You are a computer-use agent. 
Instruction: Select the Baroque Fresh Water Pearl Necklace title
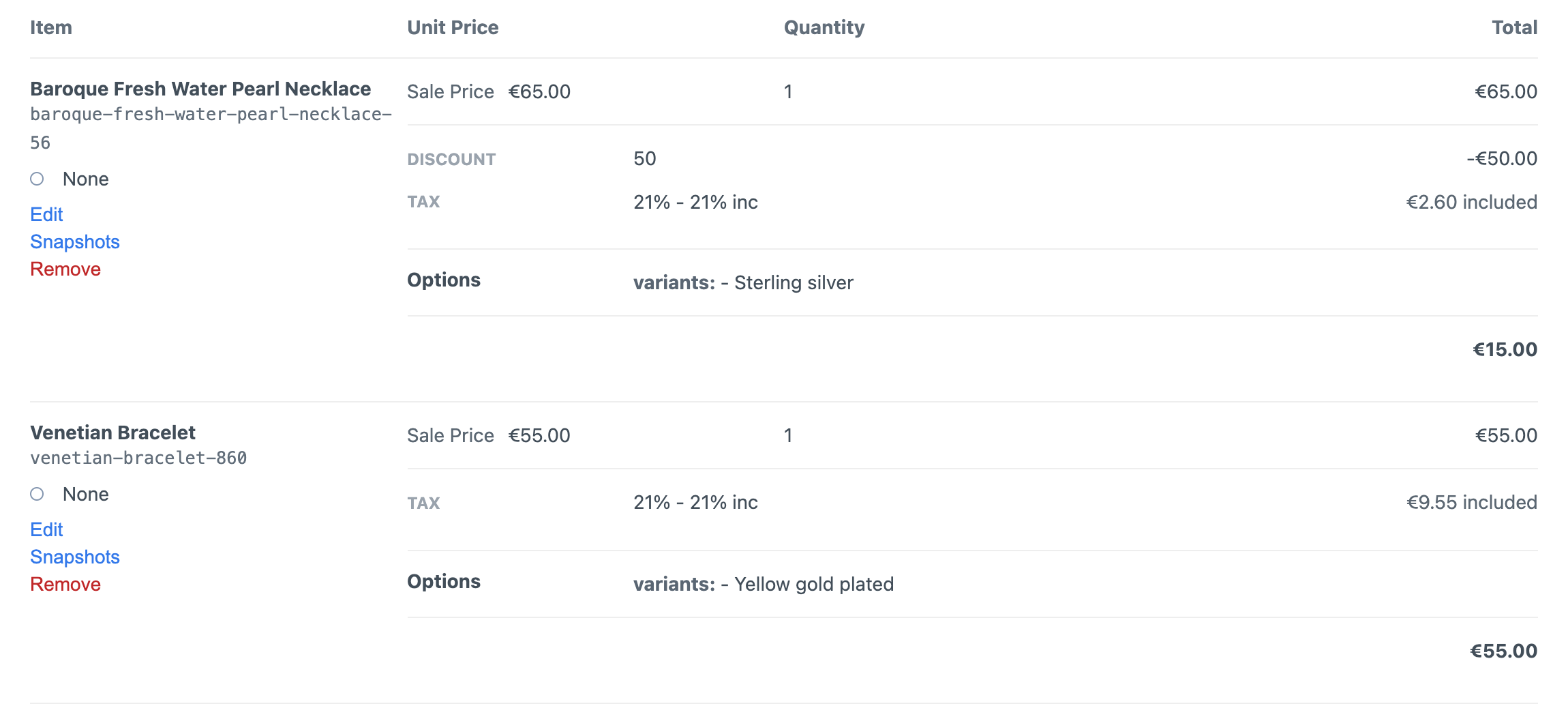click(200, 88)
